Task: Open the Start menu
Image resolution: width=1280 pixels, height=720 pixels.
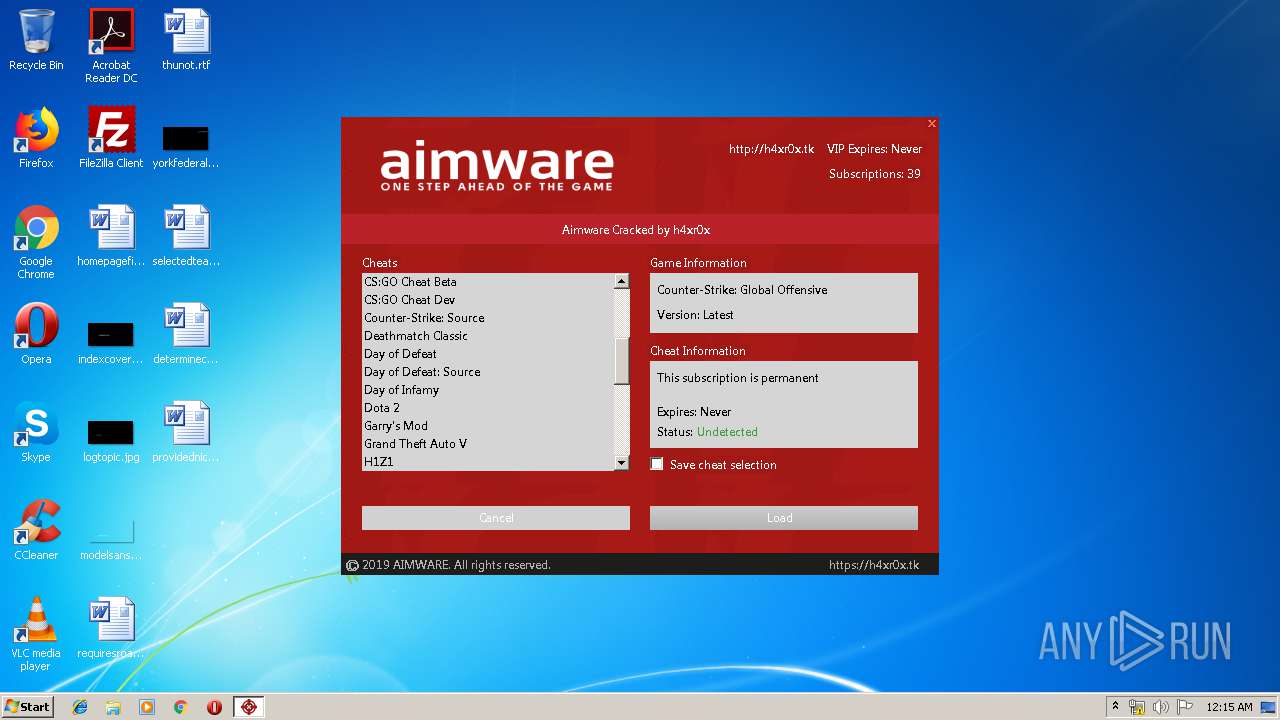Action: [x=28, y=707]
